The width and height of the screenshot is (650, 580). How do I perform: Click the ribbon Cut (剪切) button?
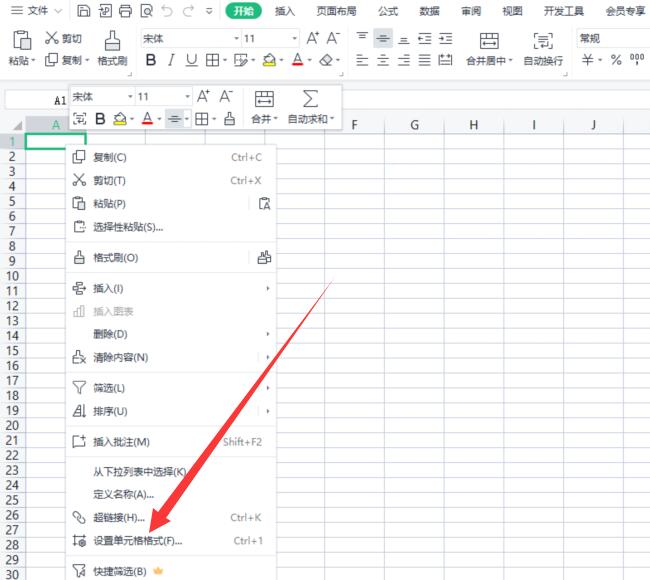coord(63,38)
